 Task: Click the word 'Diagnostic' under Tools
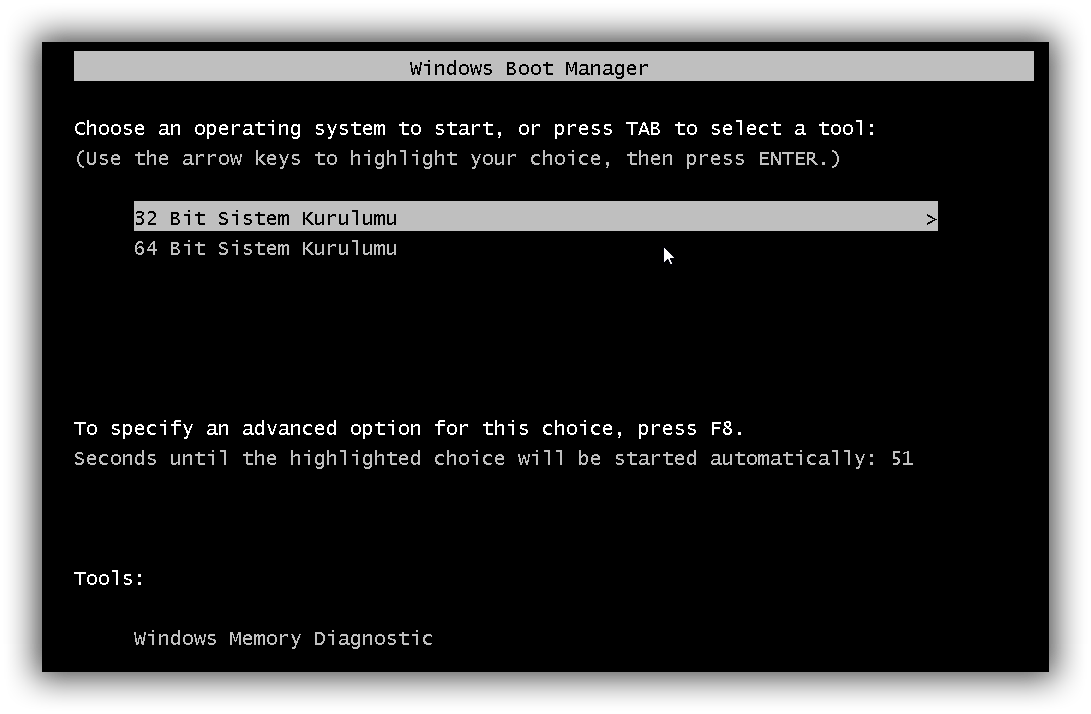[373, 638]
